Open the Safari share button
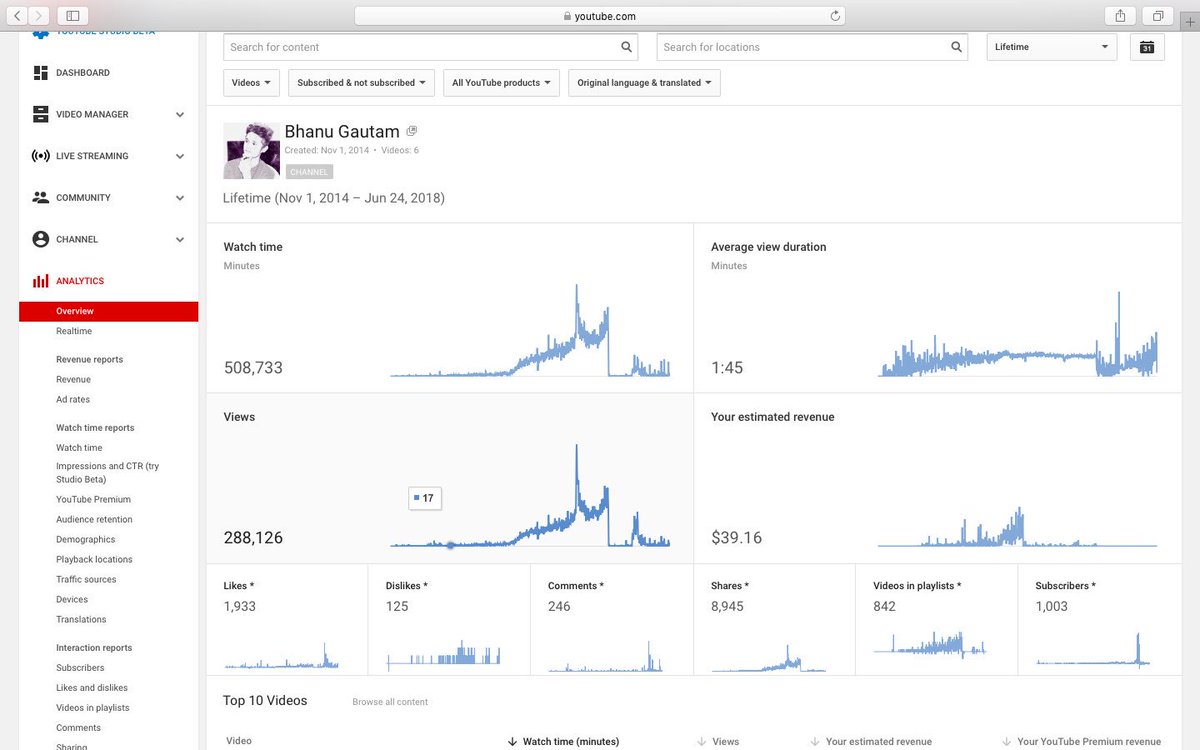The height and width of the screenshot is (750, 1200). (1120, 16)
